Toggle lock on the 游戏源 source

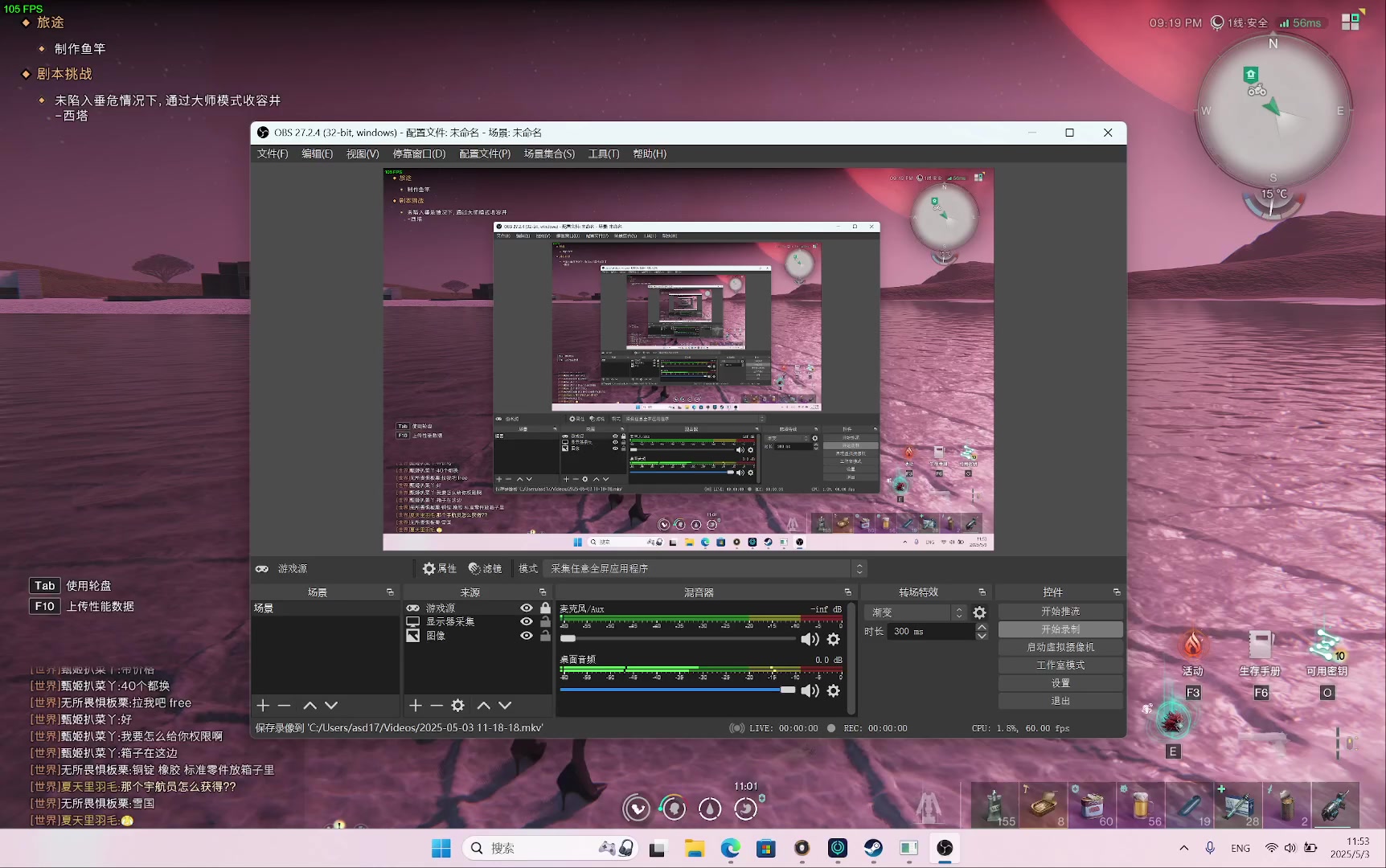[546, 608]
